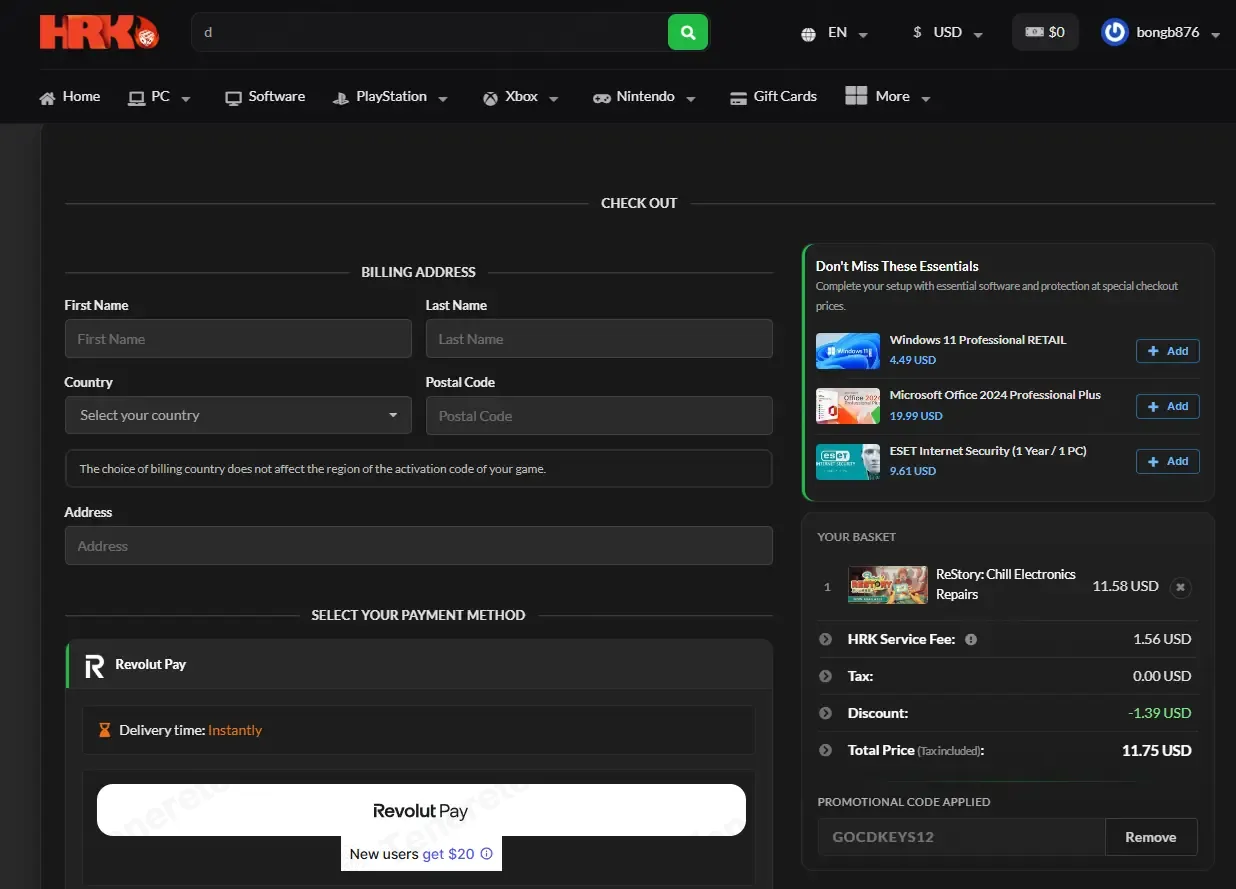Viewport: 1236px width, 889px height.
Task: Pay with the Revolut Pay button
Action: coord(421,810)
